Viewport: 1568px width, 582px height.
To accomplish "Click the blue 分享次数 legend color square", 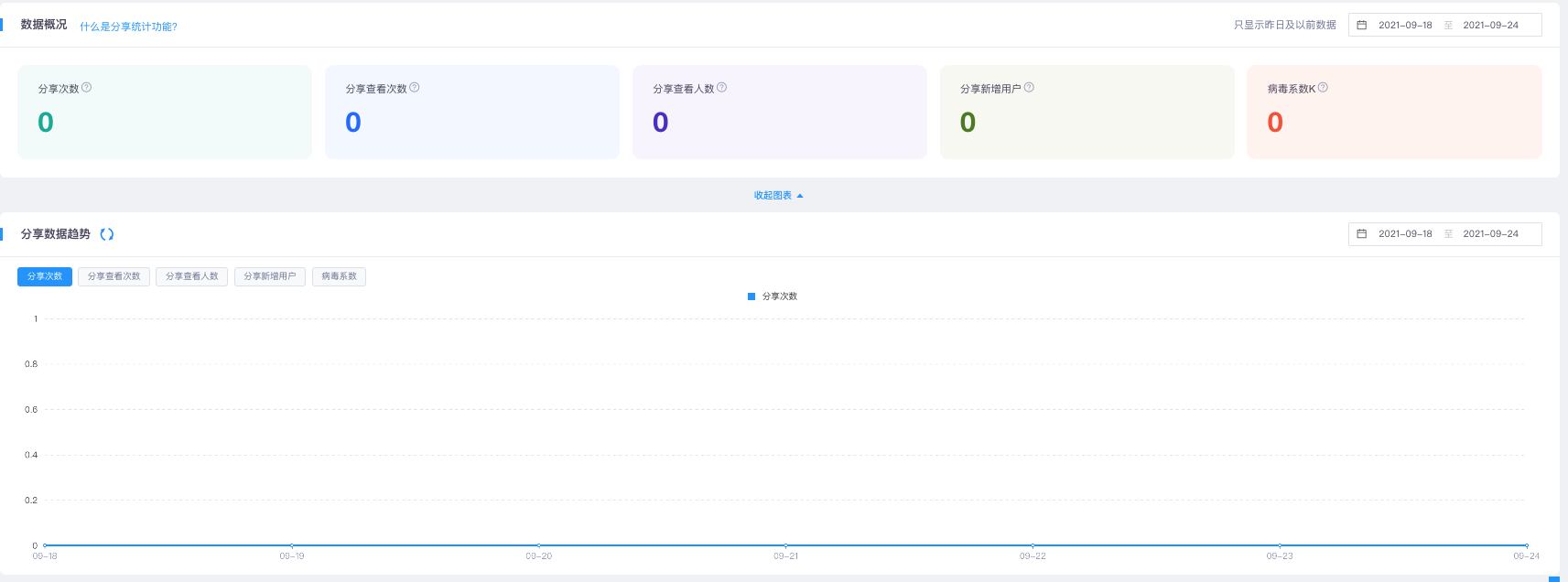I will tap(752, 296).
